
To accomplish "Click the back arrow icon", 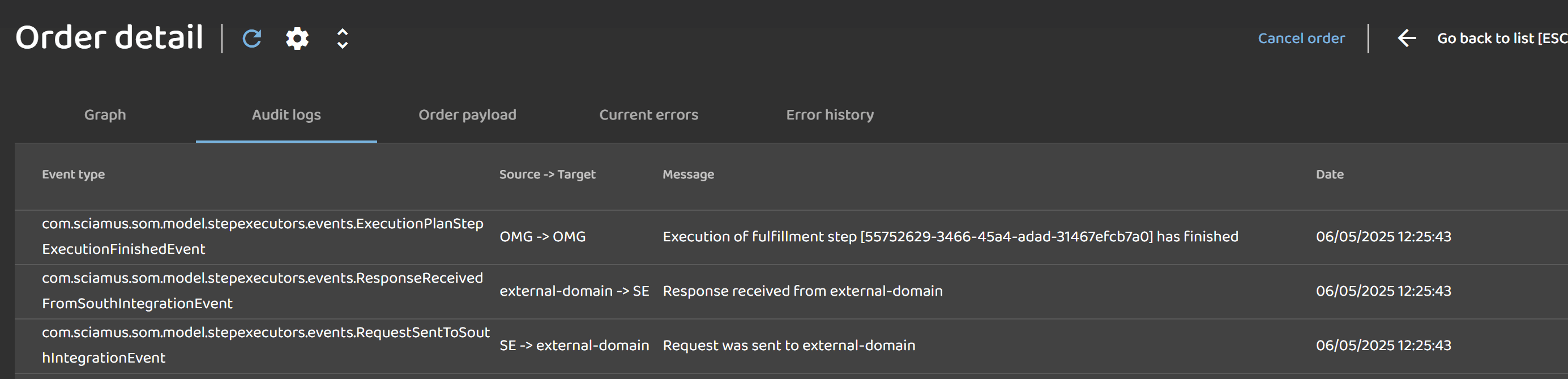I will [x=1406, y=39].
